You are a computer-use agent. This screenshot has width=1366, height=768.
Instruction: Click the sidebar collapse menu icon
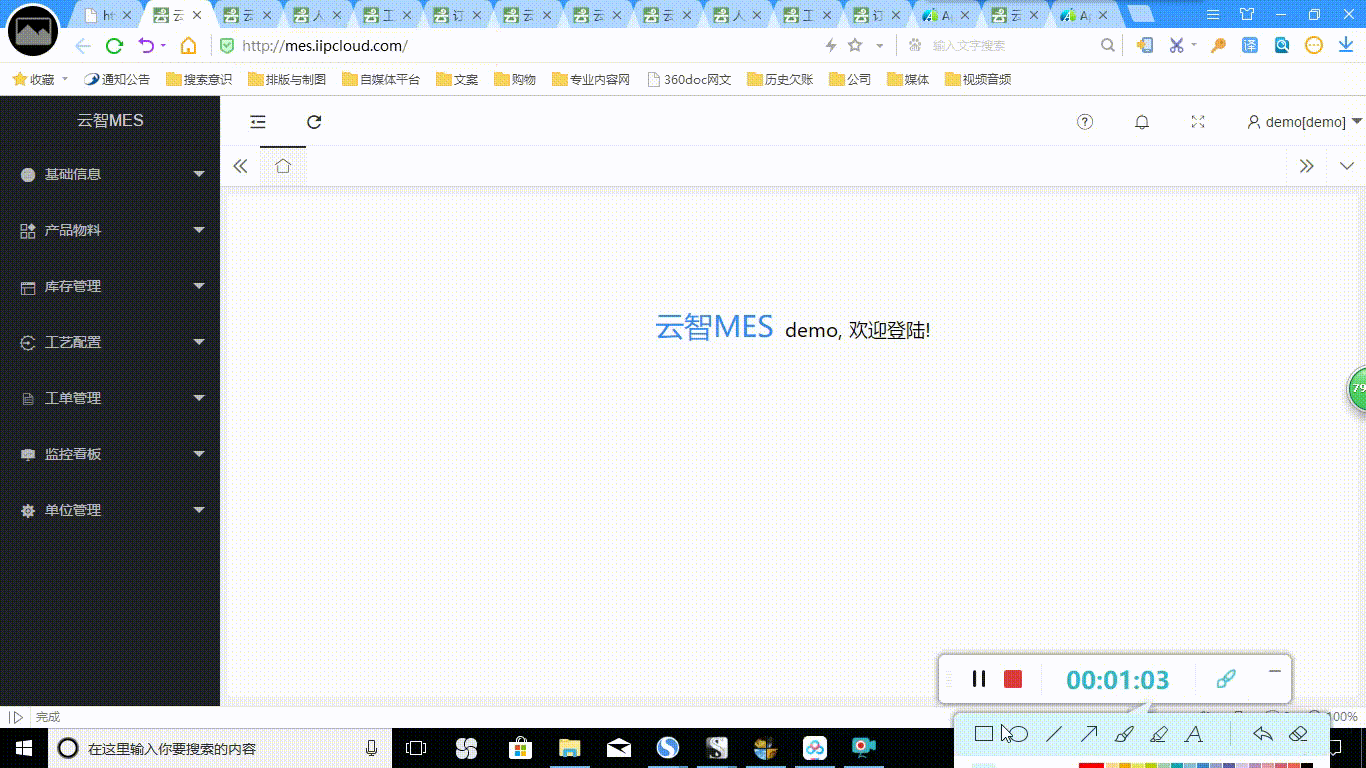pos(258,122)
